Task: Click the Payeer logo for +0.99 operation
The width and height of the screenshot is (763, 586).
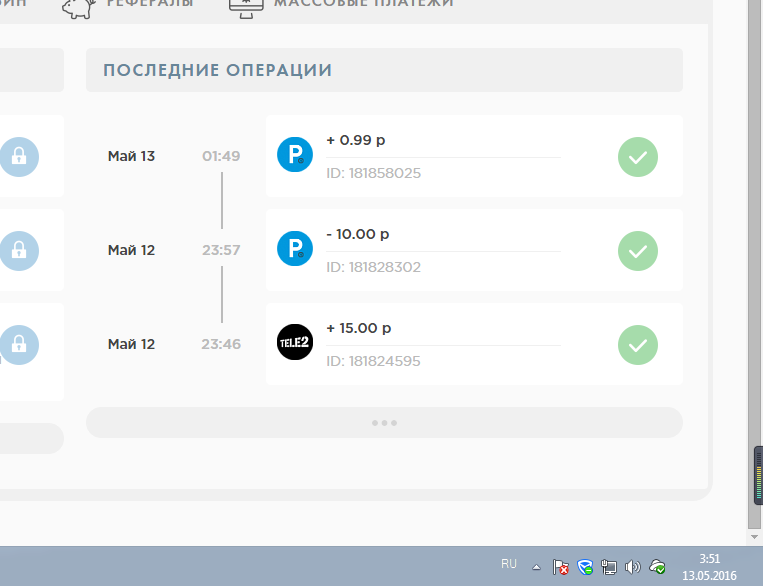Action: pyautogui.click(x=295, y=156)
